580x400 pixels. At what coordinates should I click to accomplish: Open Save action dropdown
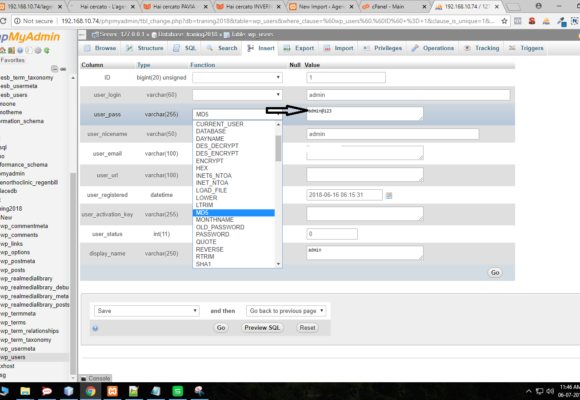coord(146,311)
